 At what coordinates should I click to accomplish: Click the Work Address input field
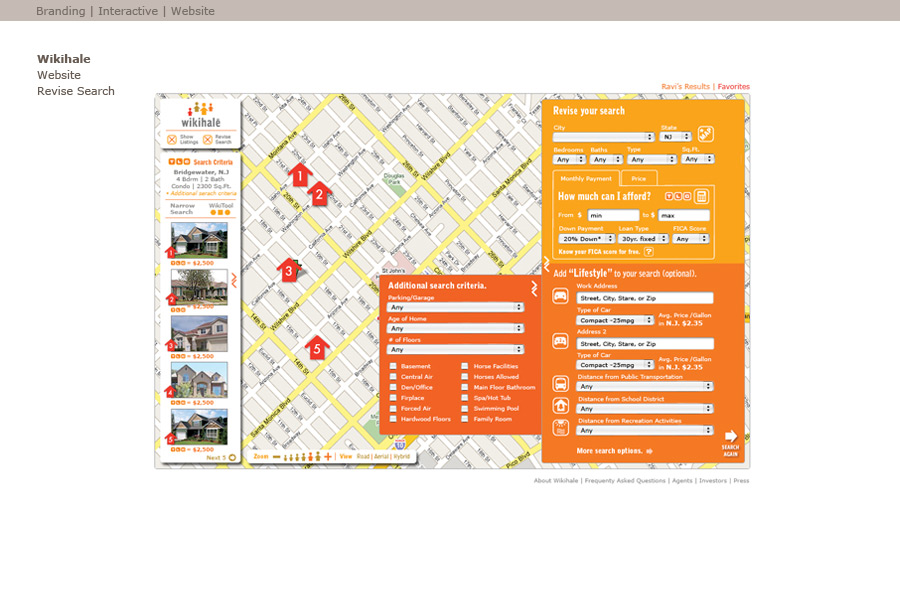(x=645, y=298)
